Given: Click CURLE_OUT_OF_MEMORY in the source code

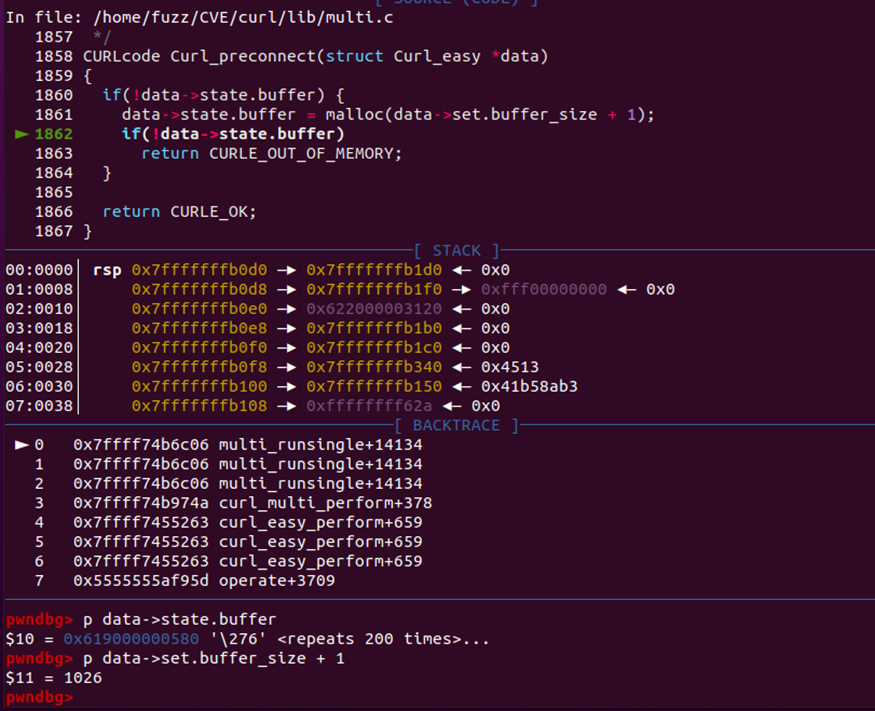Looking at the screenshot, I should coord(304,153).
